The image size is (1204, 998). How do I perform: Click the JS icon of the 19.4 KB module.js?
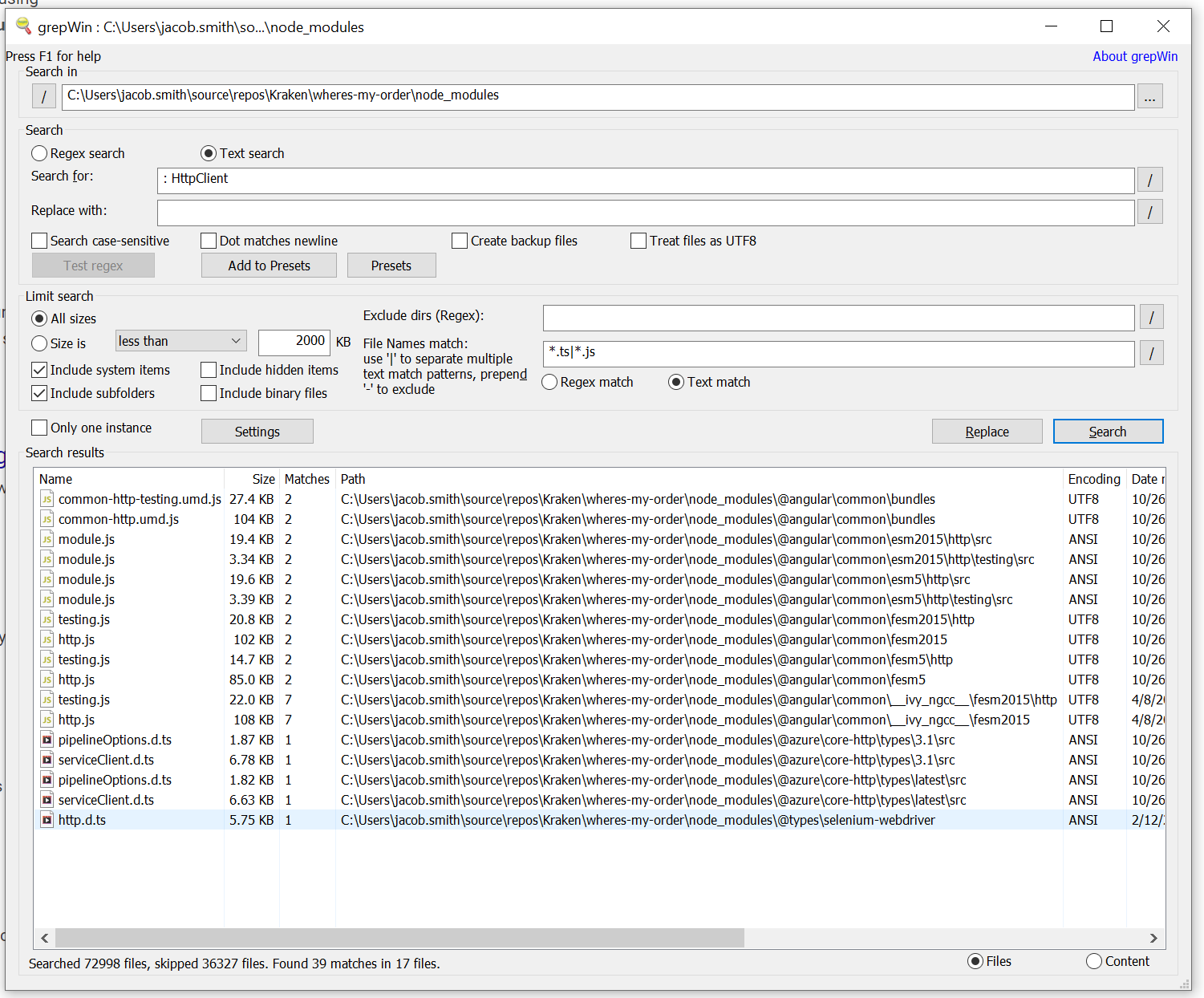pyautogui.click(x=47, y=539)
